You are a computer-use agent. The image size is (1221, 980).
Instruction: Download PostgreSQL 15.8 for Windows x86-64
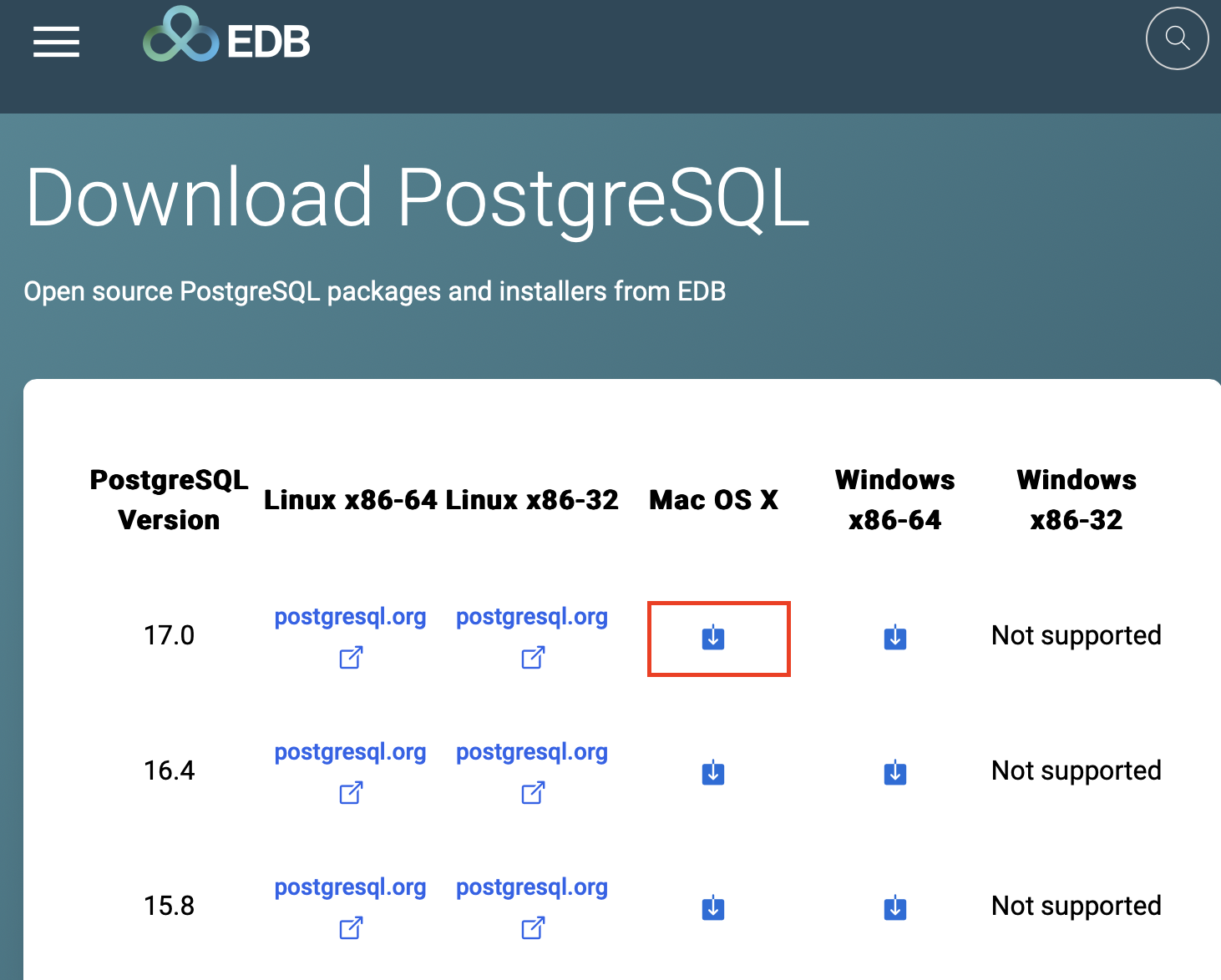click(895, 907)
